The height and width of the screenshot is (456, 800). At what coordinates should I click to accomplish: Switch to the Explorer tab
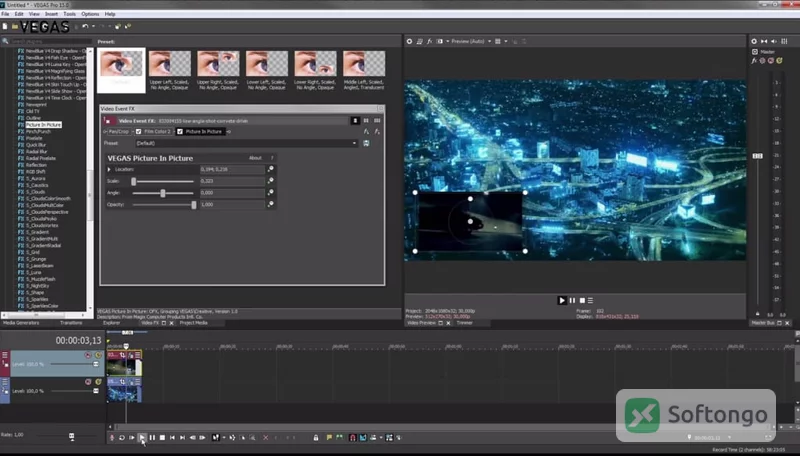[x=111, y=323]
